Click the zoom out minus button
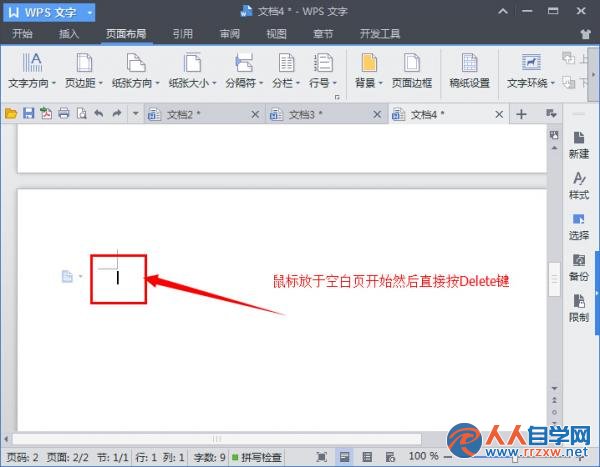Screen dimensions: 600x467 447,457
